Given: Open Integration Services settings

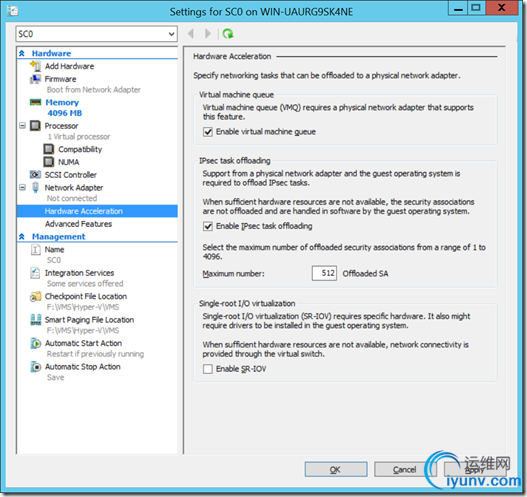Looking at the screenshot, I should point(79,273).
